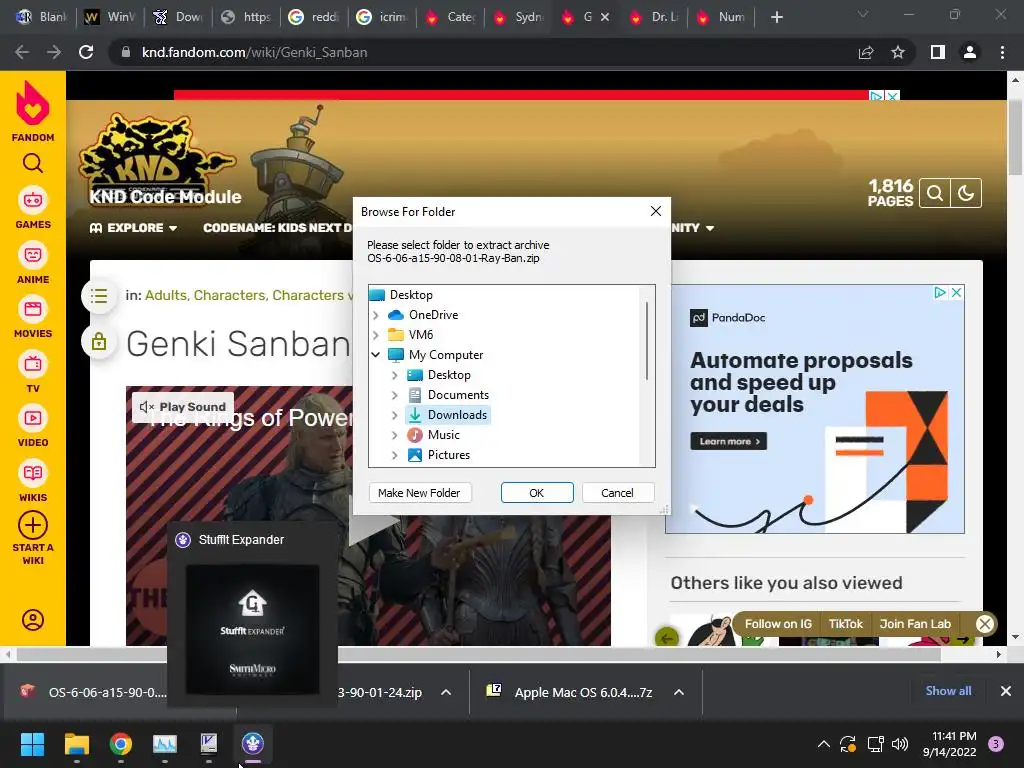Go back to previous page
The width and height of the screenshot is (1024, 768).
point(22,52)
